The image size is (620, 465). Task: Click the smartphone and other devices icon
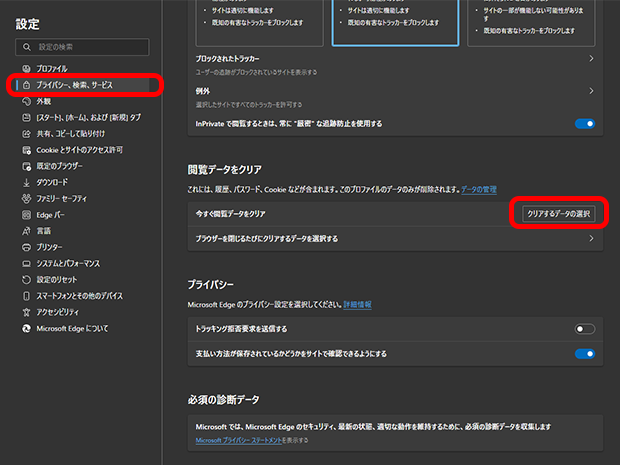26,296
